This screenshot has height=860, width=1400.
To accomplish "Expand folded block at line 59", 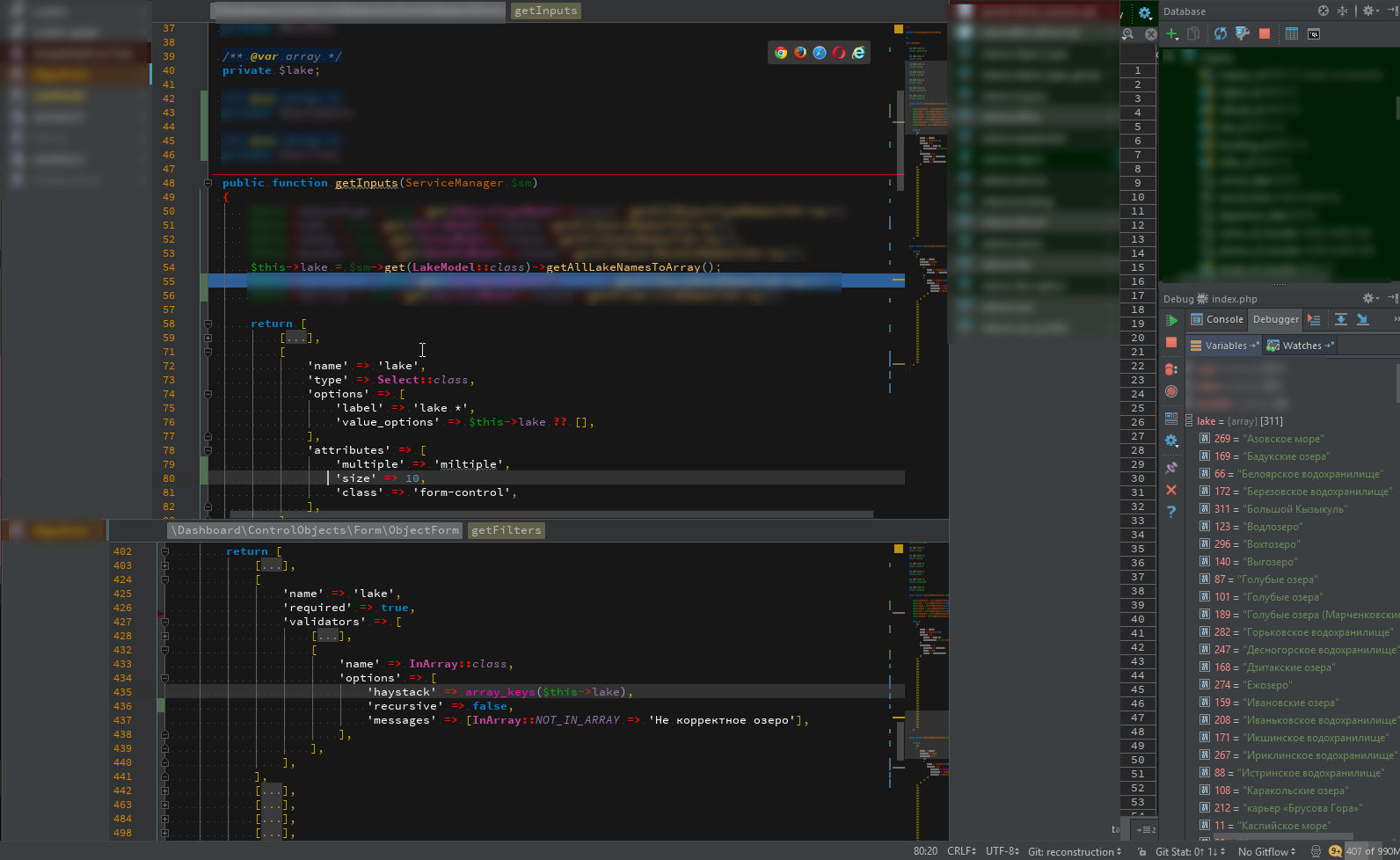I will point(208,338).
